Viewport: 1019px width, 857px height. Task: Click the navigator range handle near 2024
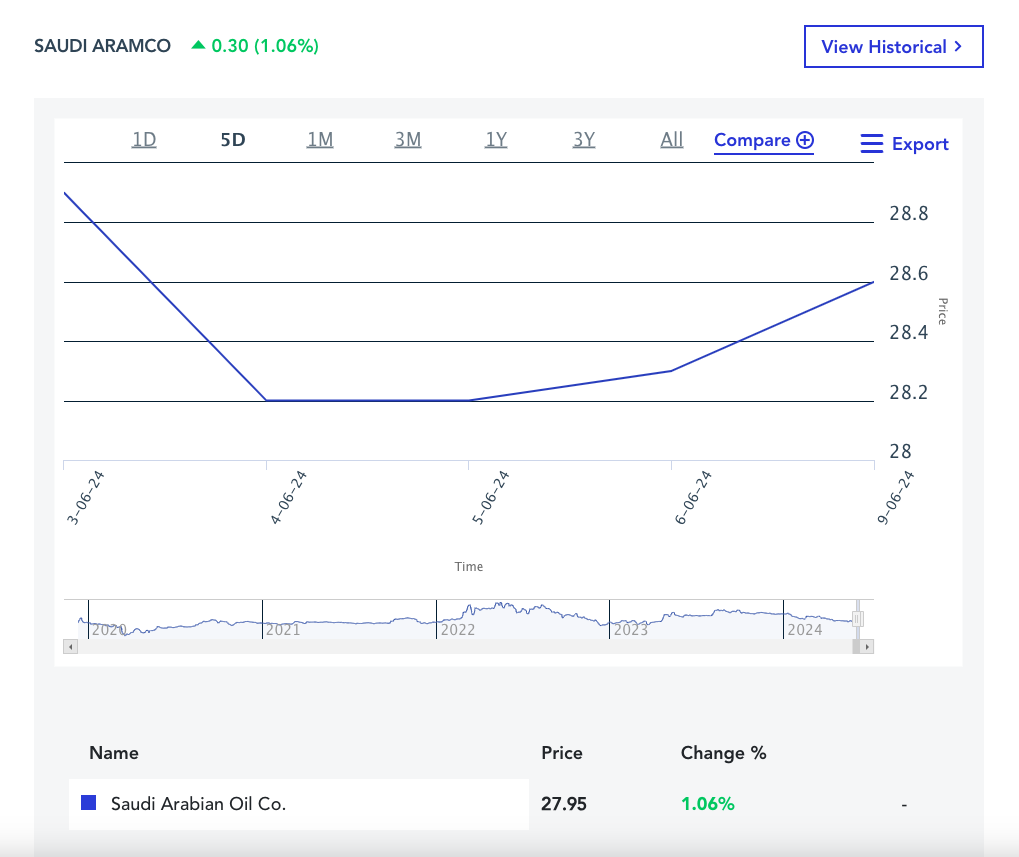[x=857, y=619]
